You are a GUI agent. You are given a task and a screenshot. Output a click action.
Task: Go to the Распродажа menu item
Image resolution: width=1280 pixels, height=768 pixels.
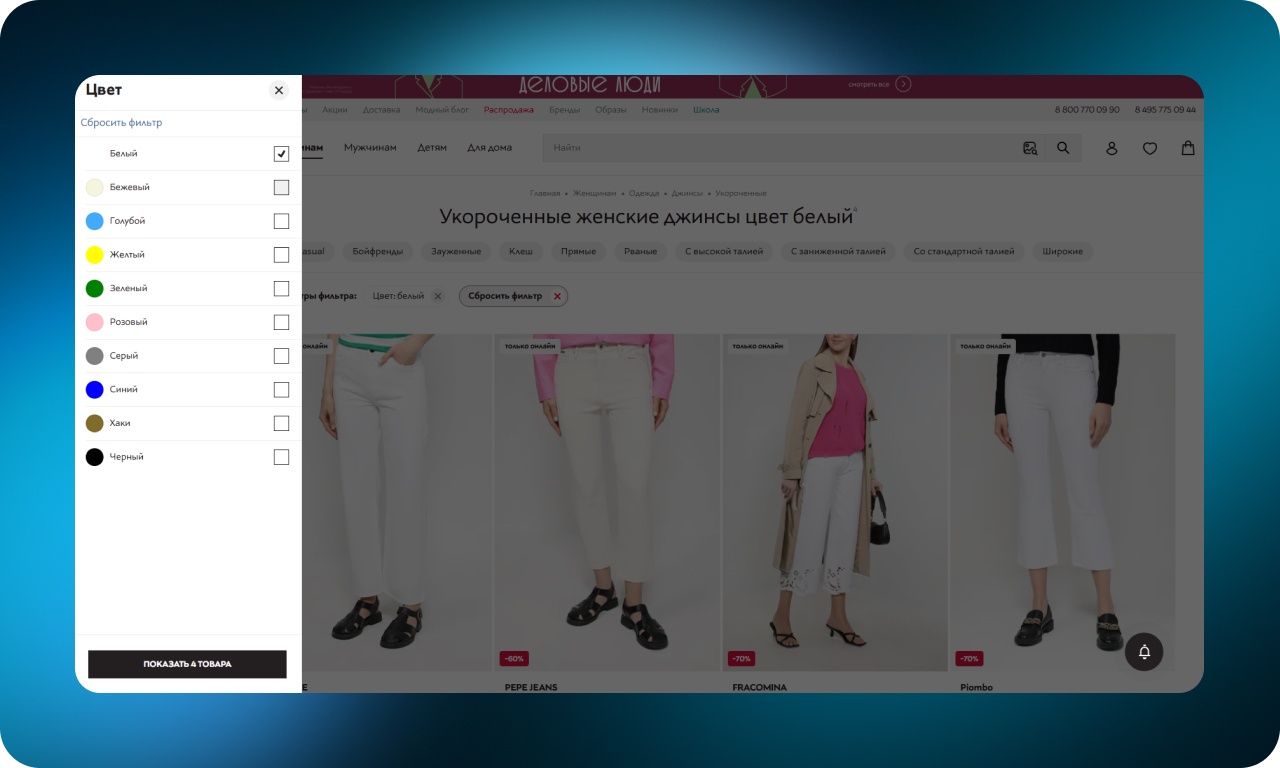click(508, 110)
